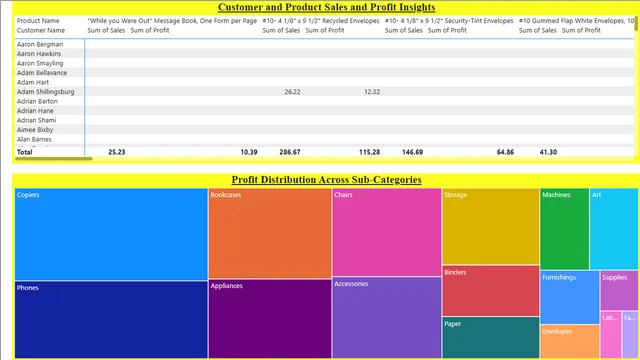Select customer row Aaron Bergman
Image resolution: width=640 pixels, height=360 pixels.
pos(40,44)
